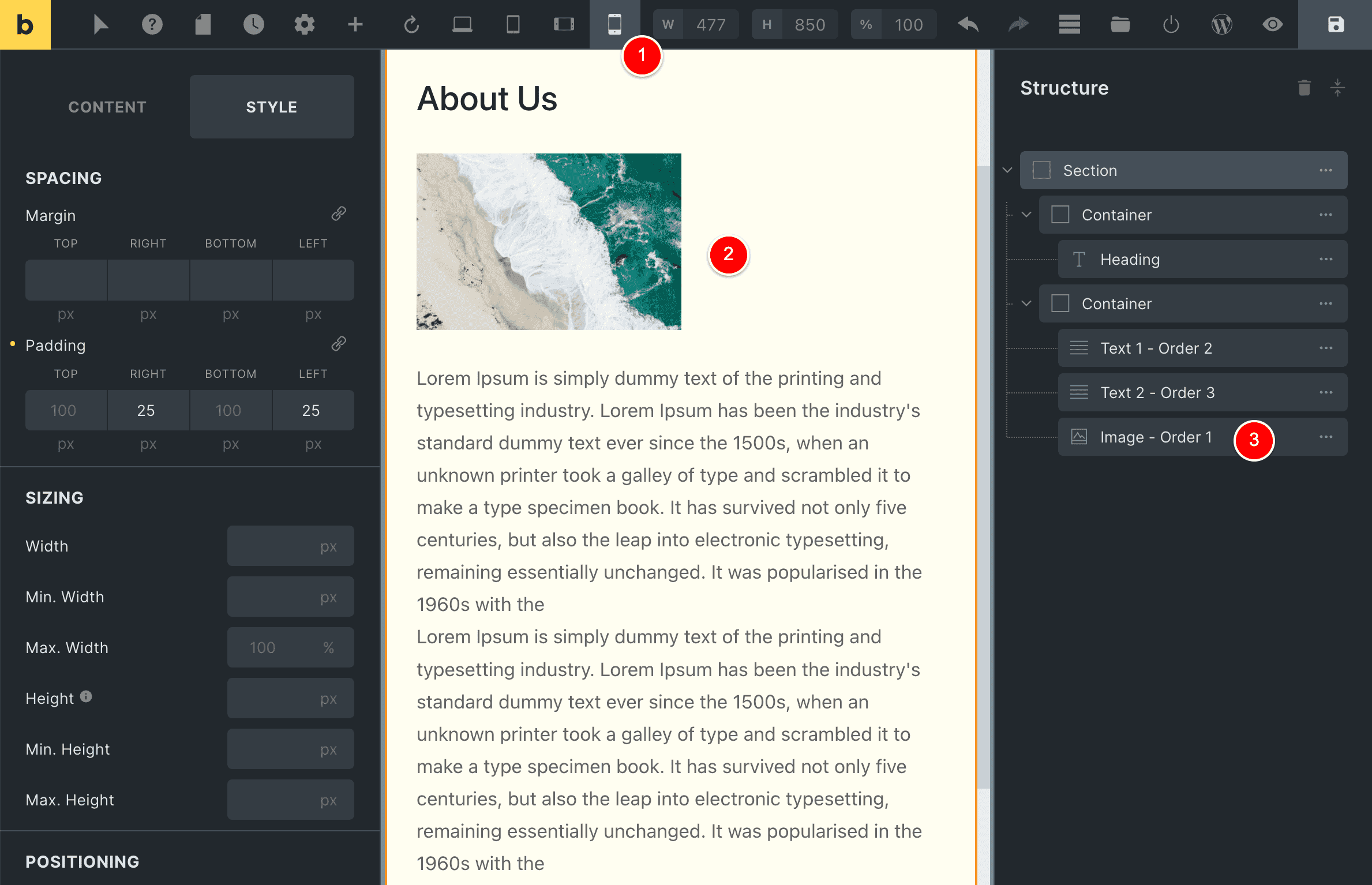Click the Max. Height input field
1372x885 pixels.
point(290,800)
